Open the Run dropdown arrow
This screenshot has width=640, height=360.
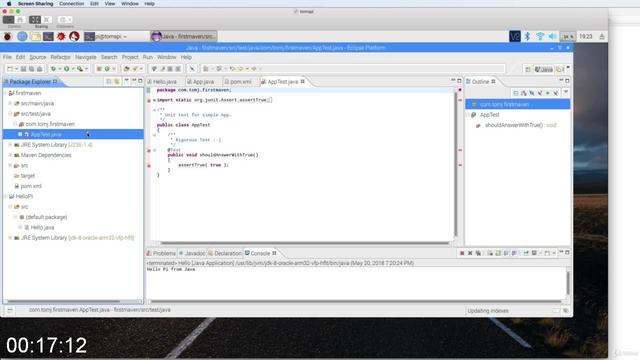pyautogui.click(x=73, y=69)
